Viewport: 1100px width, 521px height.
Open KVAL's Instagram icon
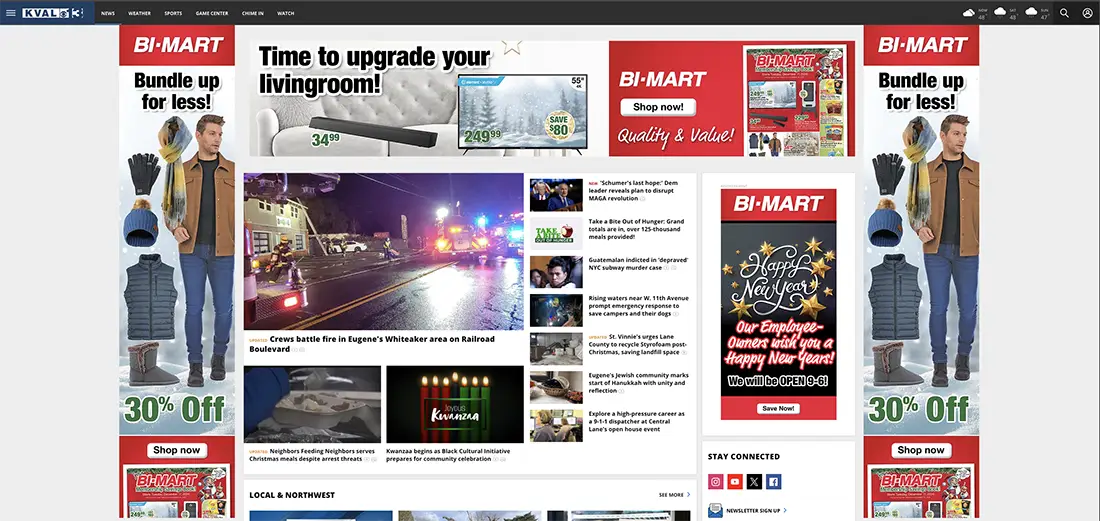[x=716, y=482]
